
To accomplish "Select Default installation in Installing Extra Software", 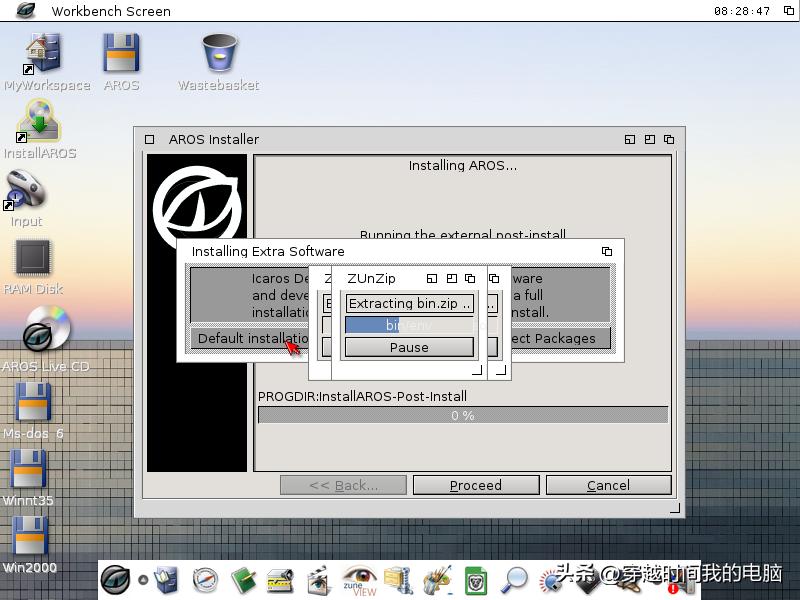I will [243, 338].
